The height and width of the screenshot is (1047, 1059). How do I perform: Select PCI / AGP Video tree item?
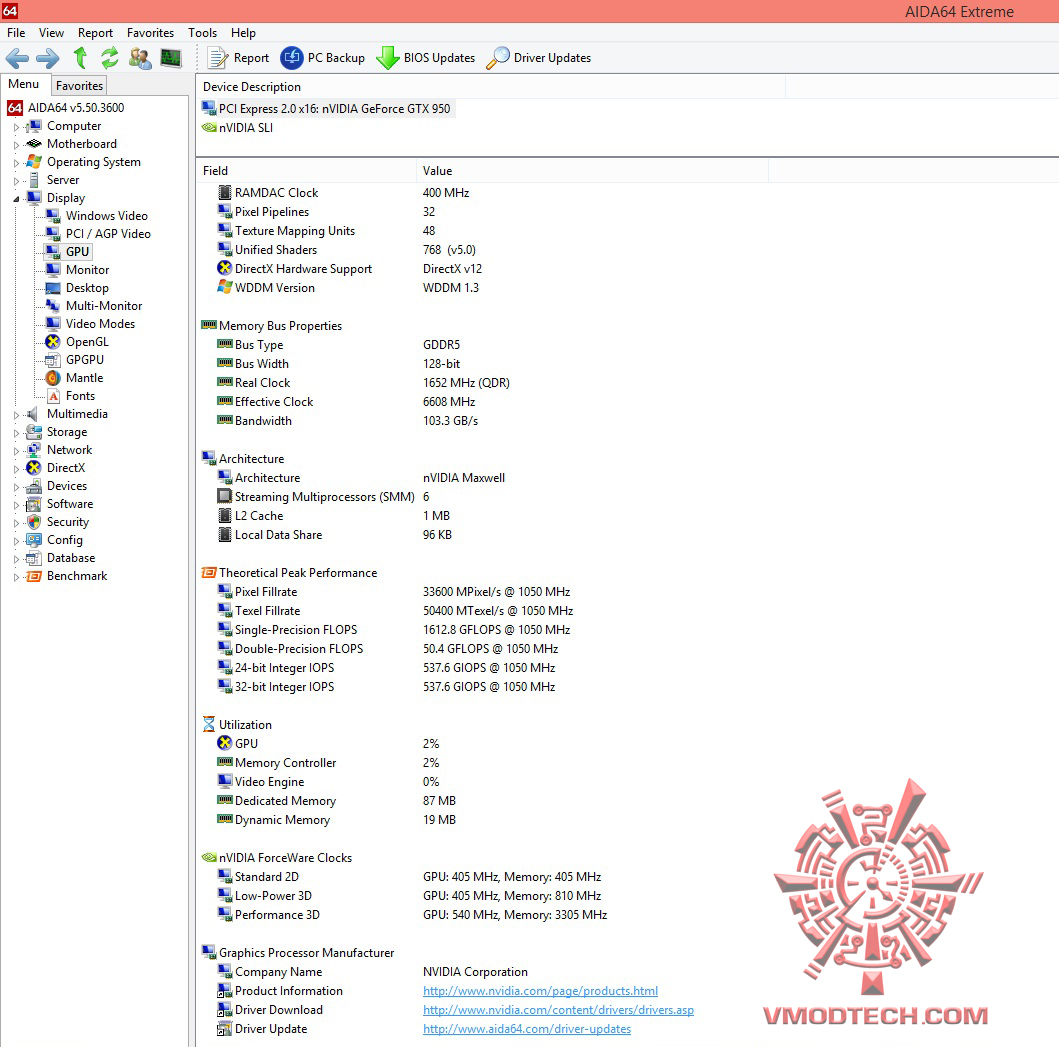click(108, 234)
